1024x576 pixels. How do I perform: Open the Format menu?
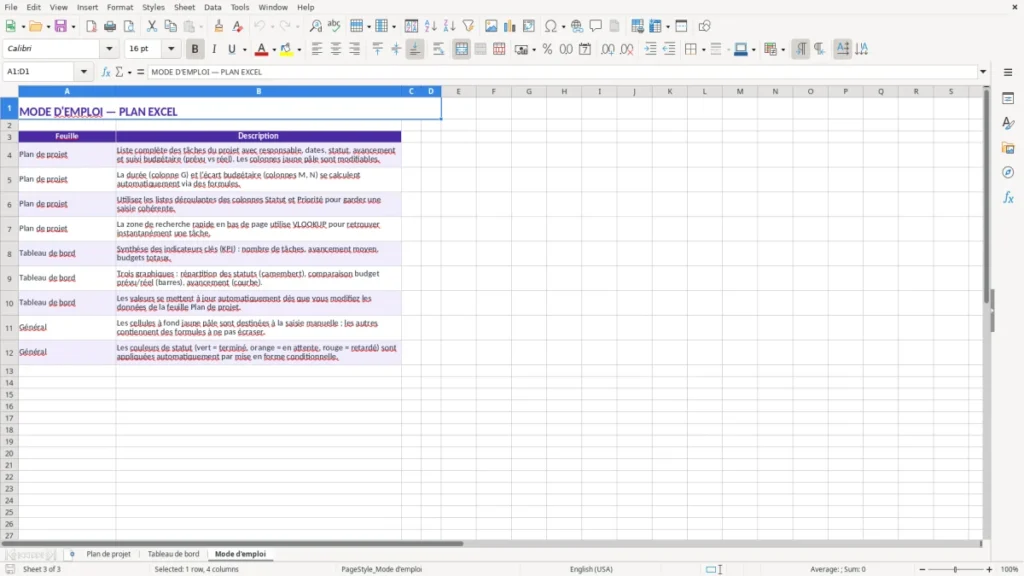(x=120, y=7)
